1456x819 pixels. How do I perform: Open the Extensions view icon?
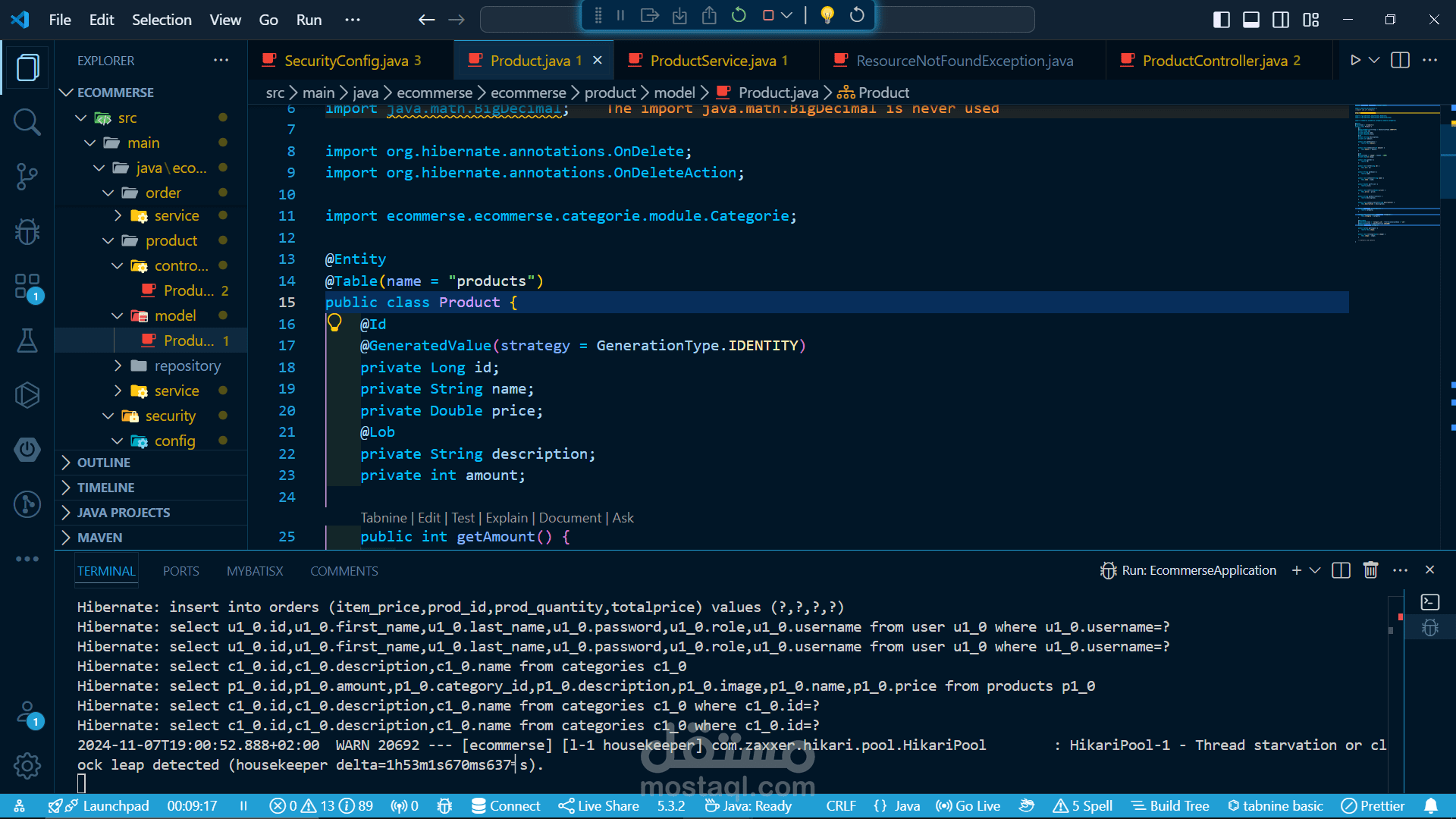coord(27,287)
